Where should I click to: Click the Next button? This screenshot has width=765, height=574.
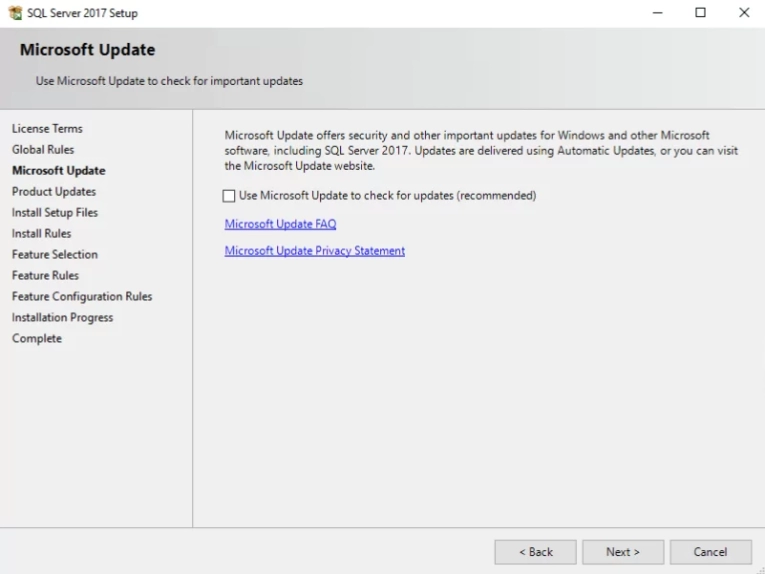click(622, 552)
